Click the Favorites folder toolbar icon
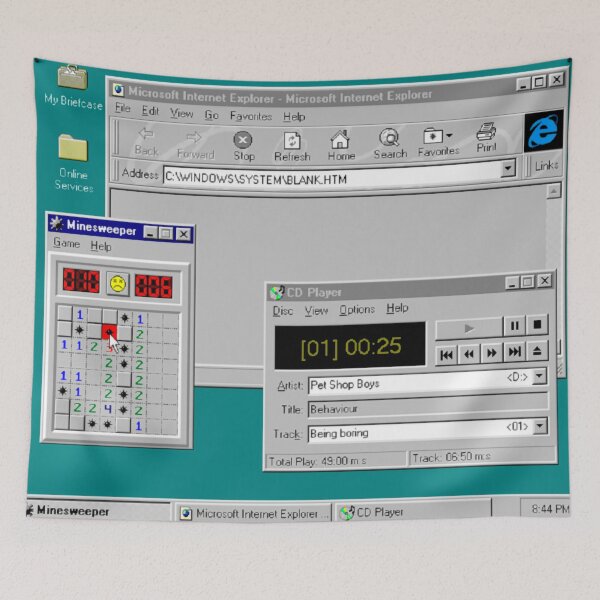 pos(433,136)
